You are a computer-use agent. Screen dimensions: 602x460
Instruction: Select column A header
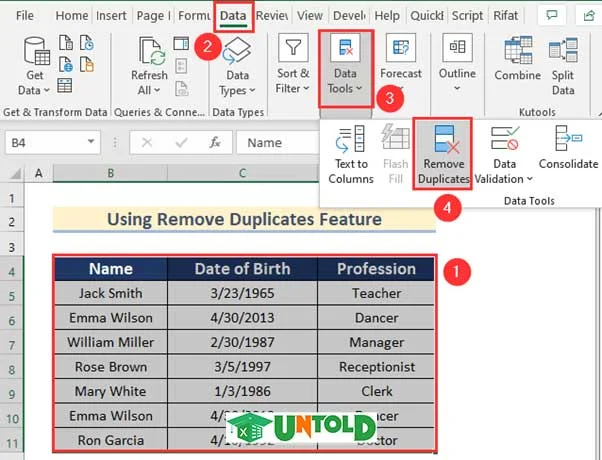38,173
